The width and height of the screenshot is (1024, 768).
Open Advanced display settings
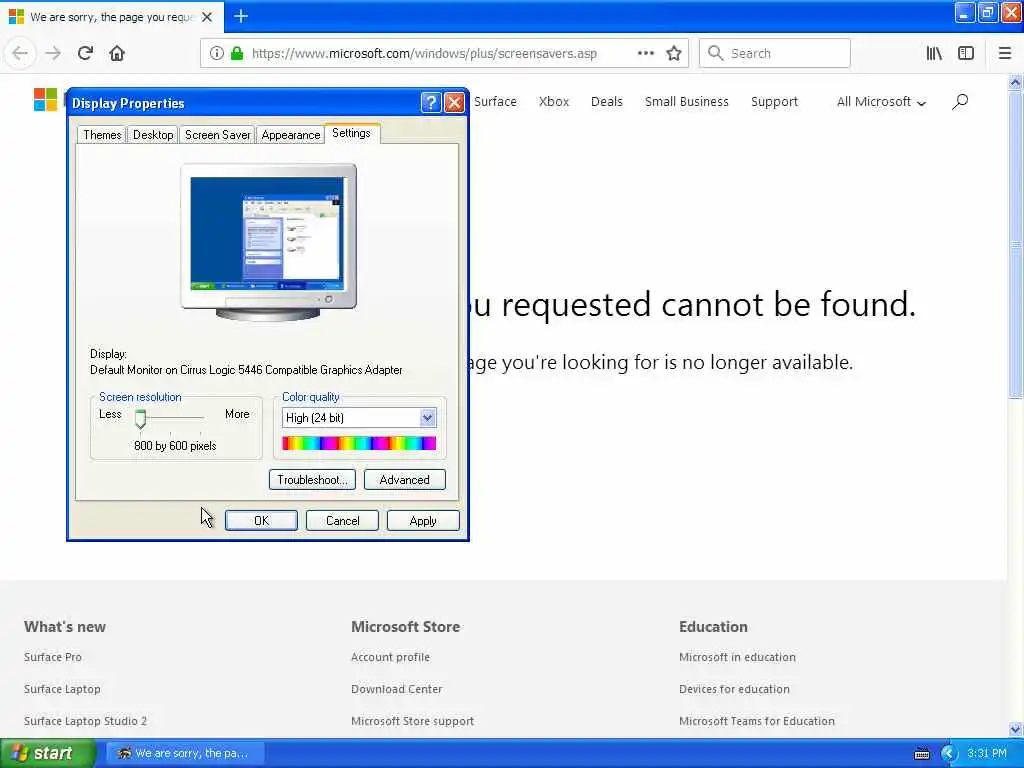[404, 480]
